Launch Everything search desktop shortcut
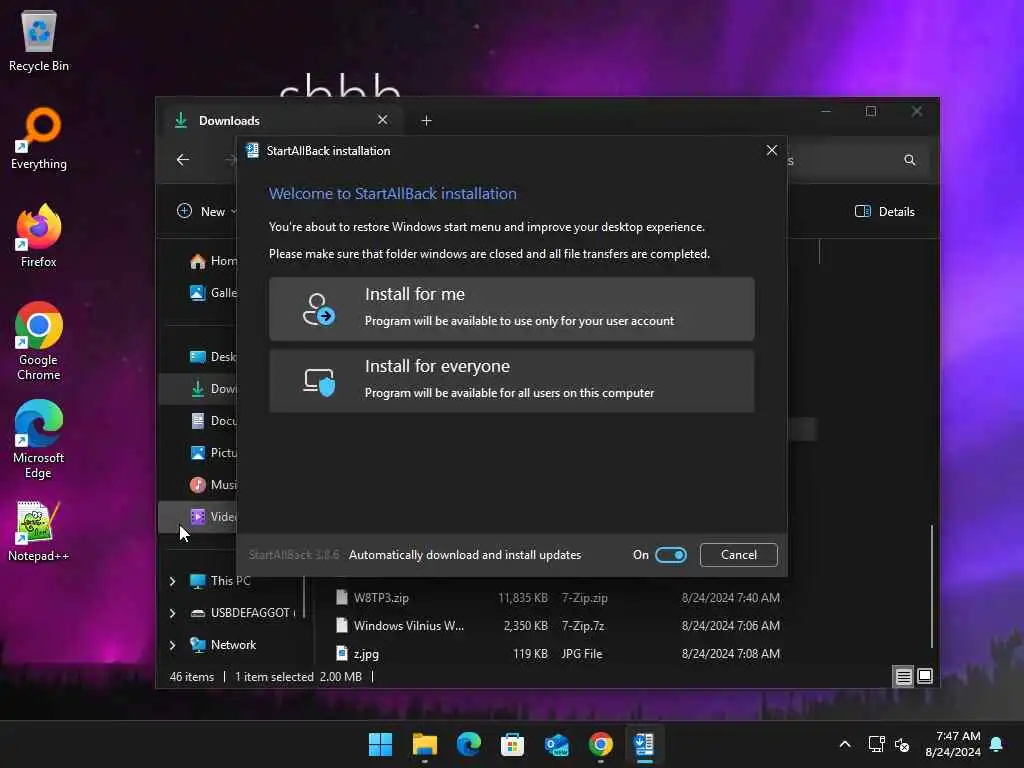Screen dimensions: 1024x768 point(39,138)
